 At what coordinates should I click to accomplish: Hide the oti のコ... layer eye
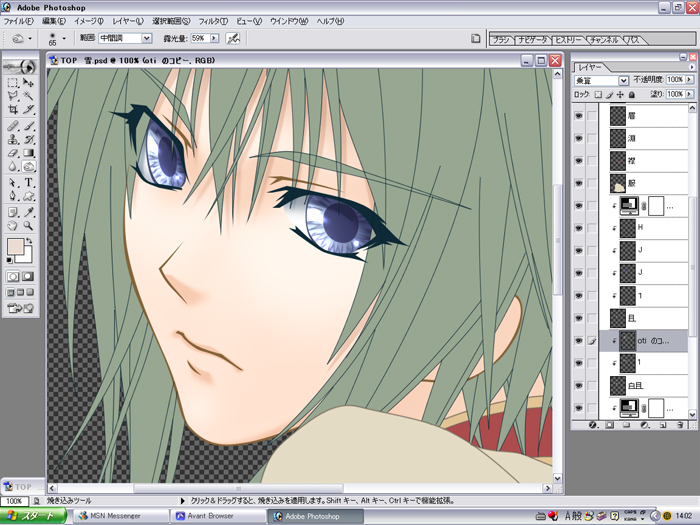pos(579,341)
